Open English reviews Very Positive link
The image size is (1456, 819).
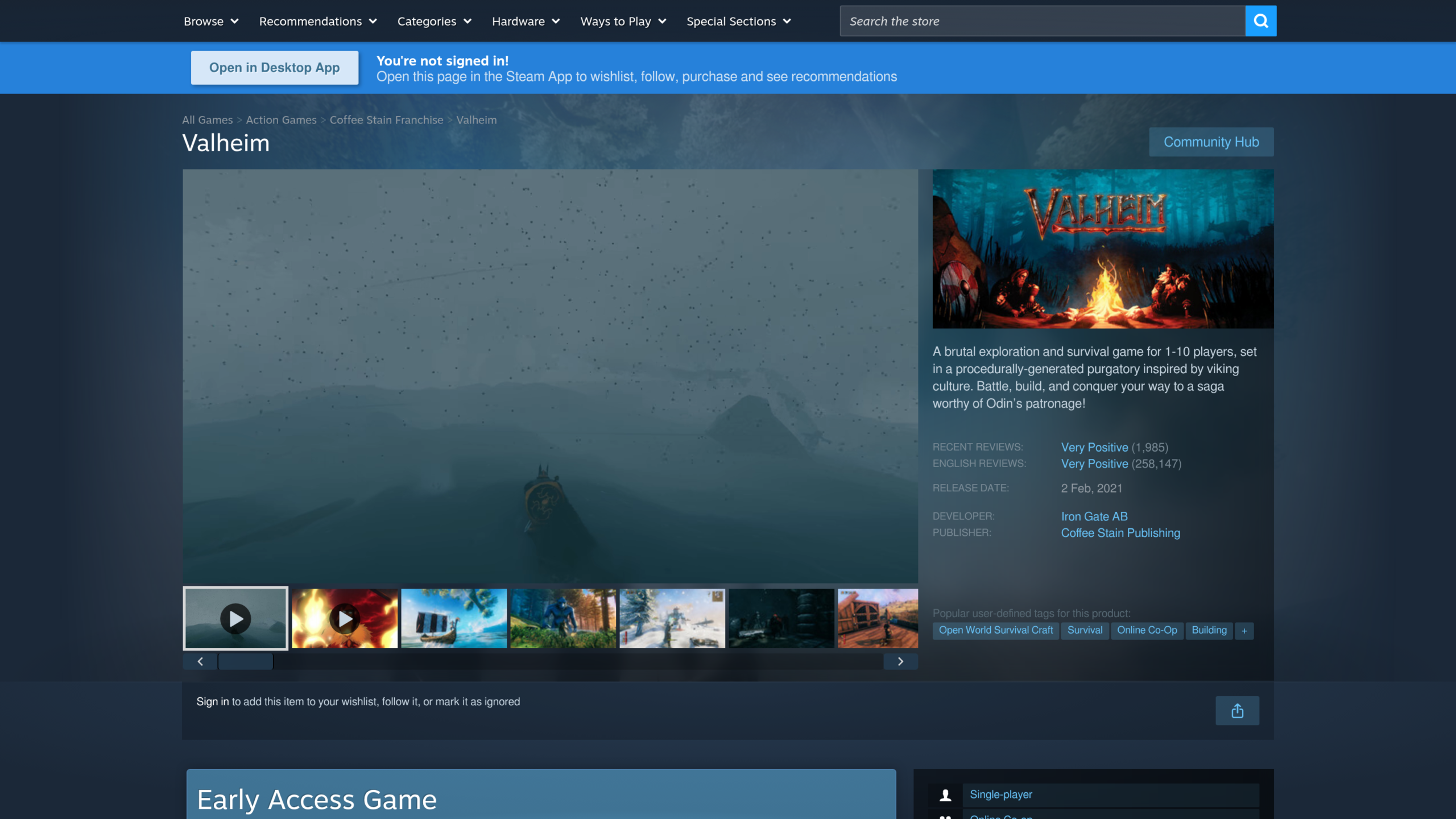point(1095,464)
